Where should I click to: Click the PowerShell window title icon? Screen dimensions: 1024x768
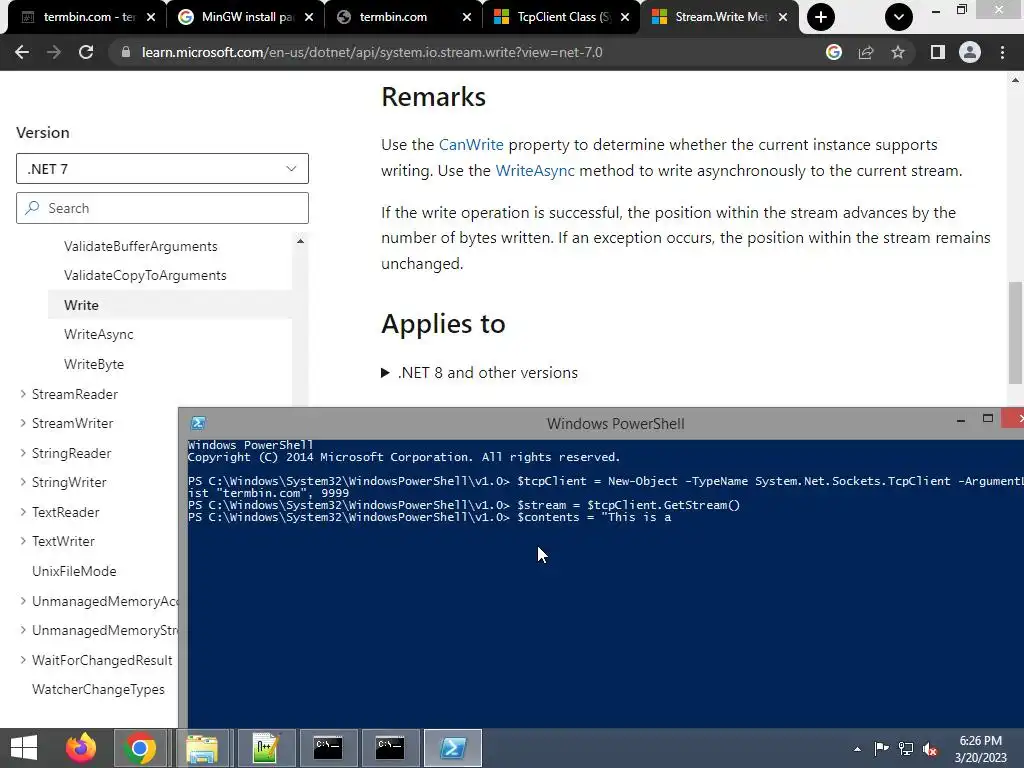(198, 423)
